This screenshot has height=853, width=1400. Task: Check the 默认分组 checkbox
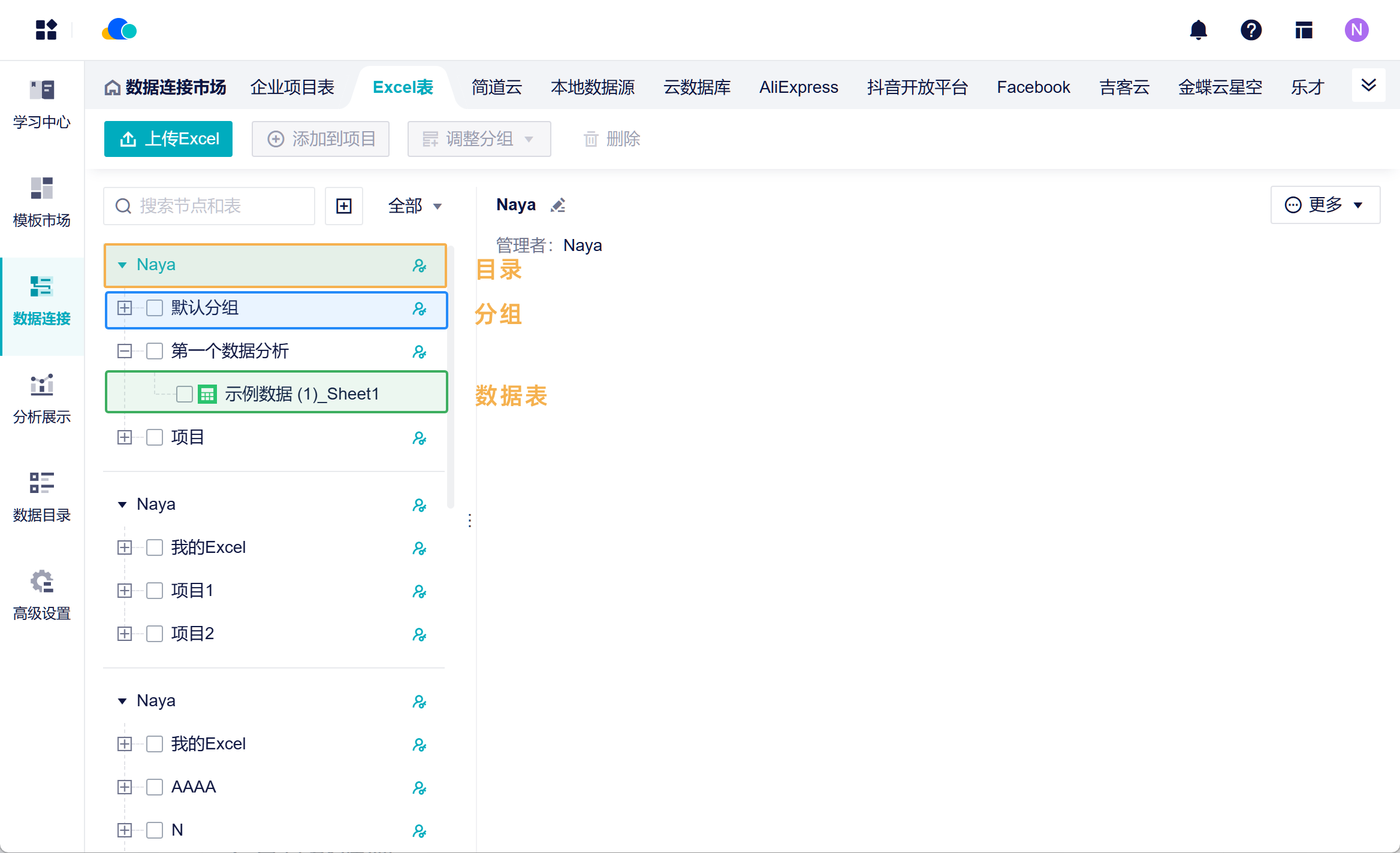(x=155, y=308)
